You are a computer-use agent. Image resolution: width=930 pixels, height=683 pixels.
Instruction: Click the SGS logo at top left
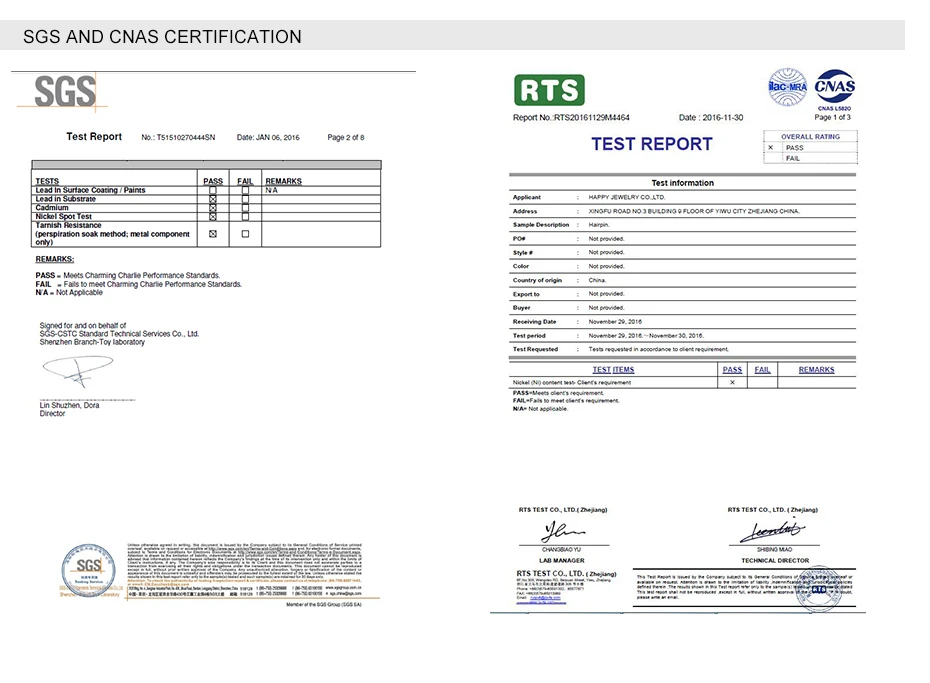point(65,91)
